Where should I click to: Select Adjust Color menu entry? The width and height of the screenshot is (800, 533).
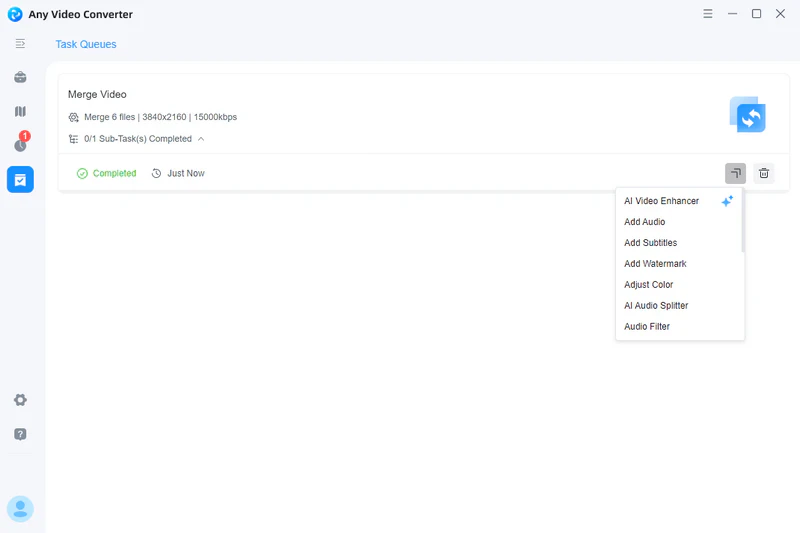point(649,285)
